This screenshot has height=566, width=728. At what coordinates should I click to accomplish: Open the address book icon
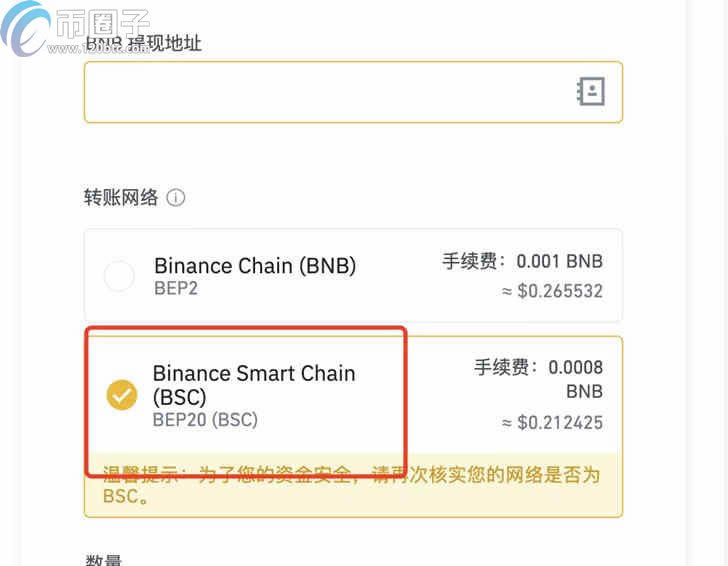591,91
